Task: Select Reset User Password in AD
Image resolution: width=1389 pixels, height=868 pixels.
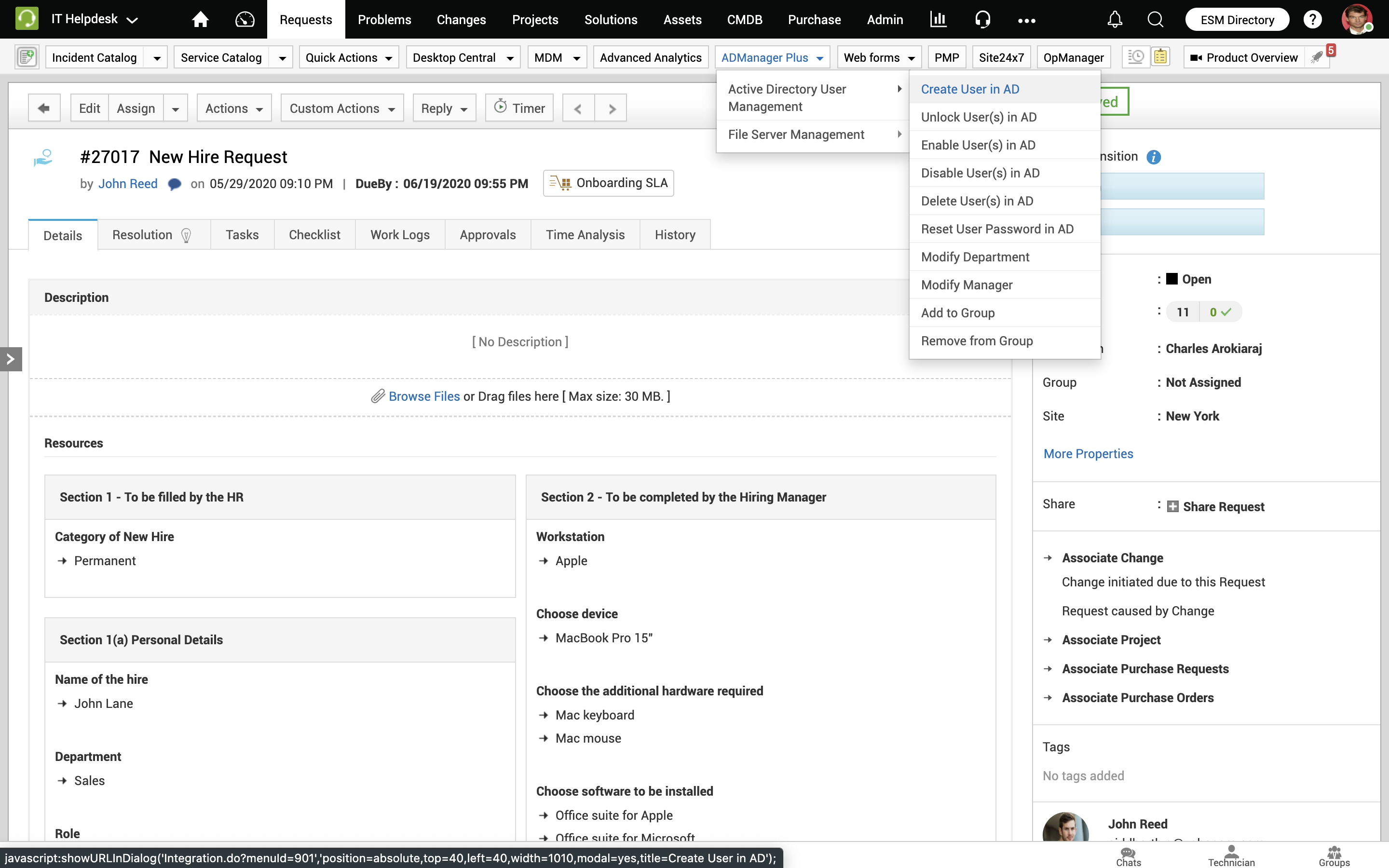Action: (x=997, y=229)
